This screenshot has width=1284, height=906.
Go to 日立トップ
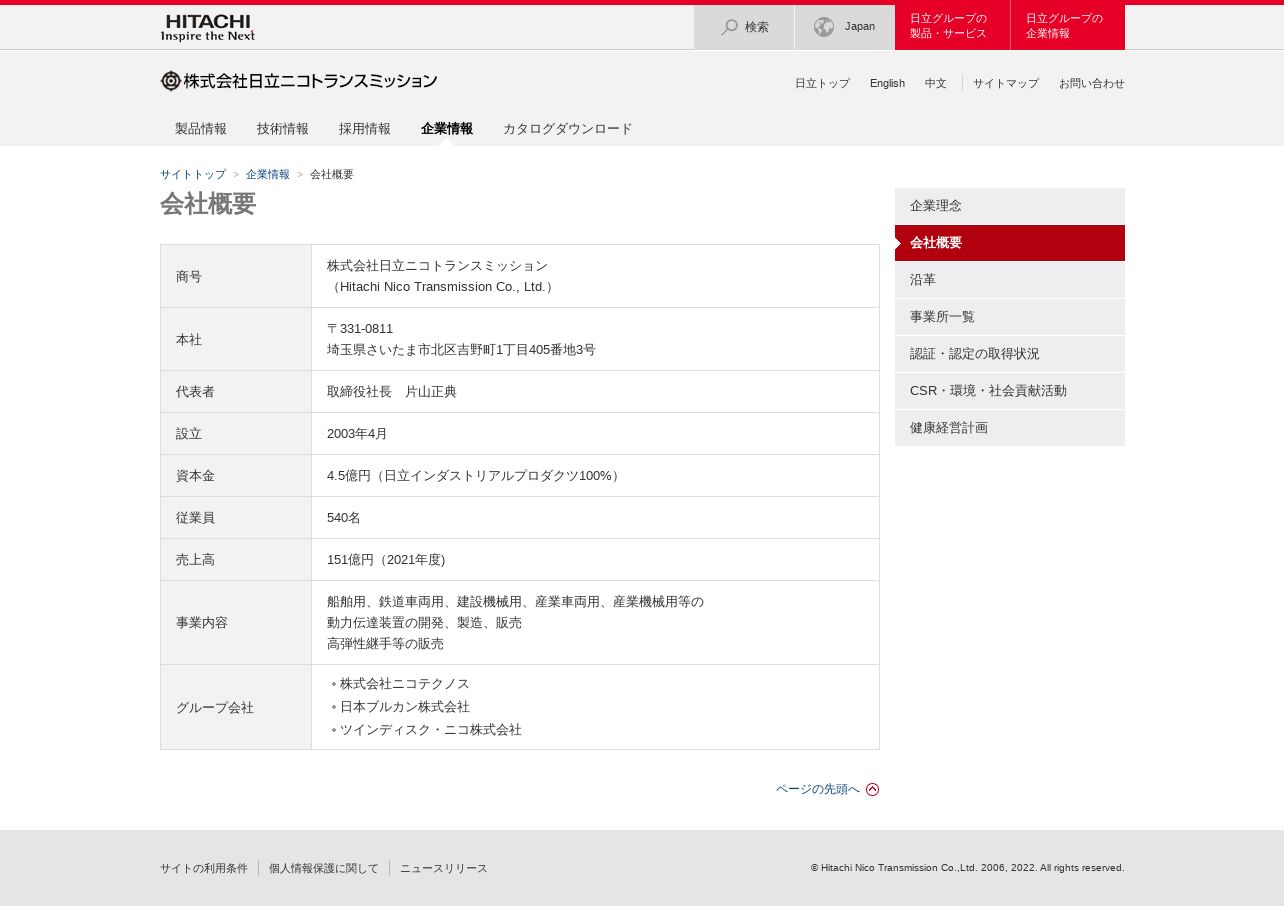[822, 84]
